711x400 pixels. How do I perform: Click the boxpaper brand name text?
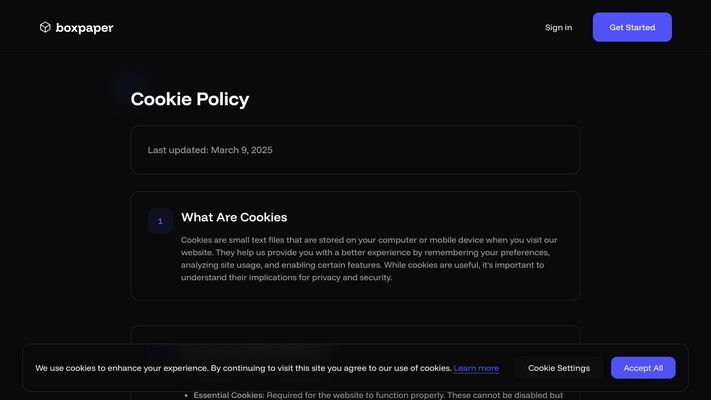84,28
